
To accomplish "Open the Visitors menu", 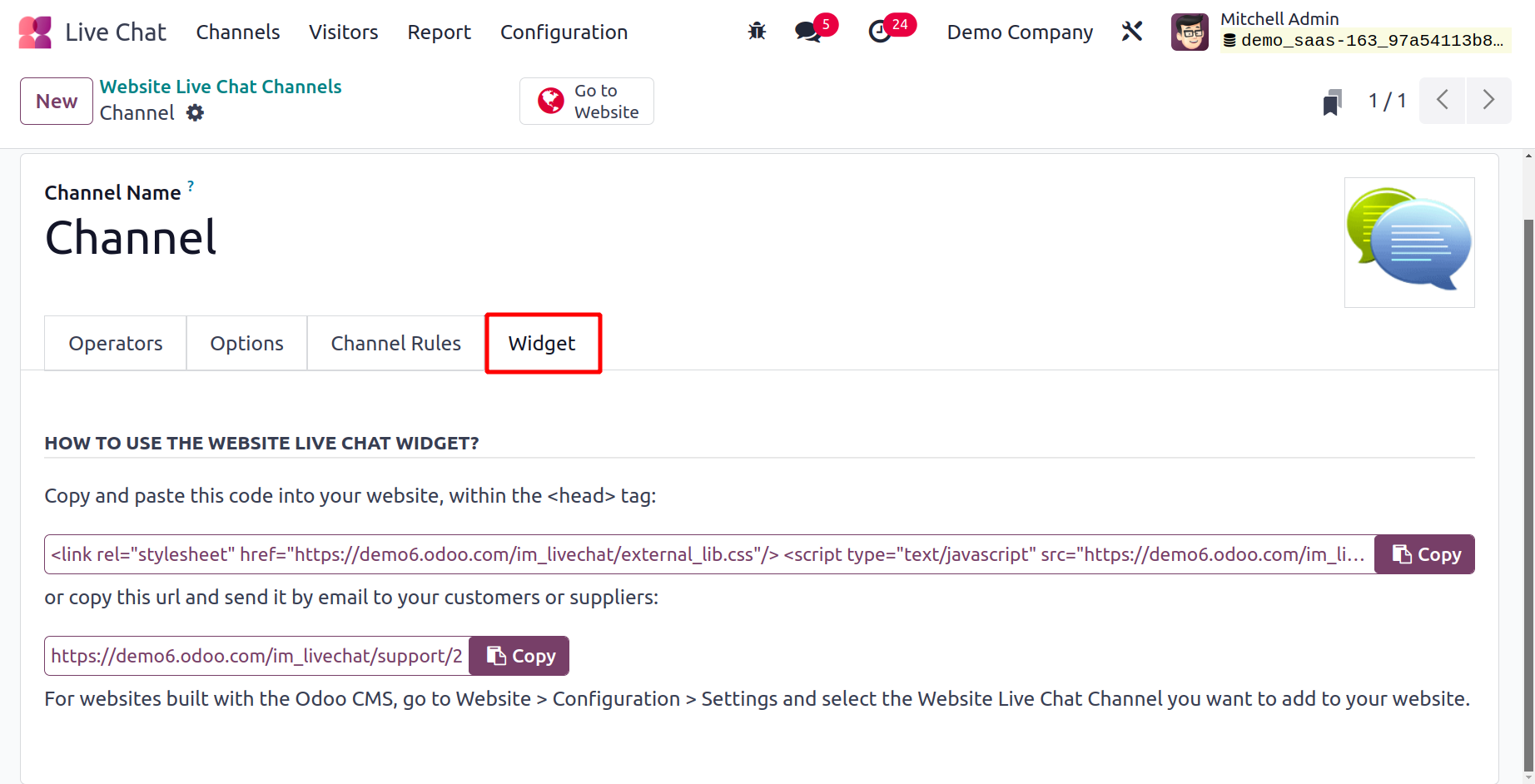I will (x=344, y=32).
